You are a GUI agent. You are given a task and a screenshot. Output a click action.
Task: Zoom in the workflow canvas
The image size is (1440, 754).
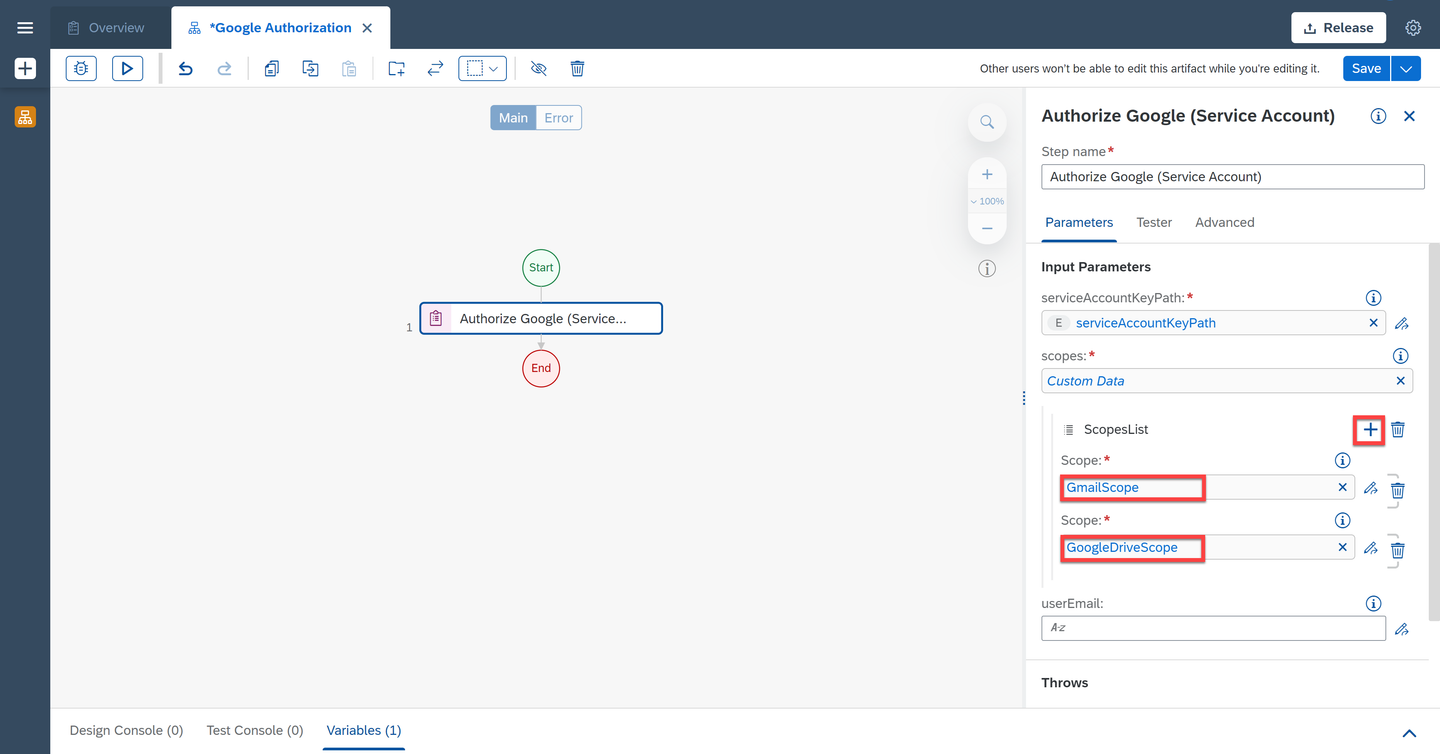pyautogui.click(x=987, y=174)
